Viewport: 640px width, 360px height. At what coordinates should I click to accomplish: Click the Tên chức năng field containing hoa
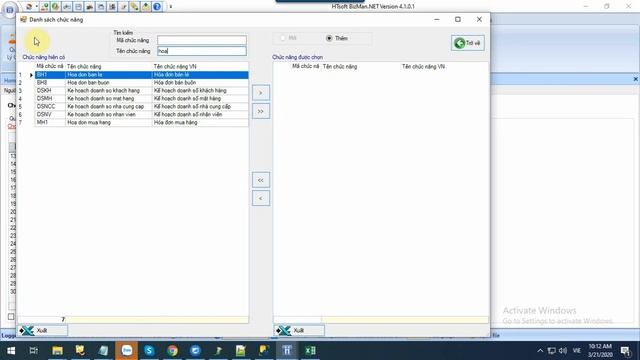(202, 51)
